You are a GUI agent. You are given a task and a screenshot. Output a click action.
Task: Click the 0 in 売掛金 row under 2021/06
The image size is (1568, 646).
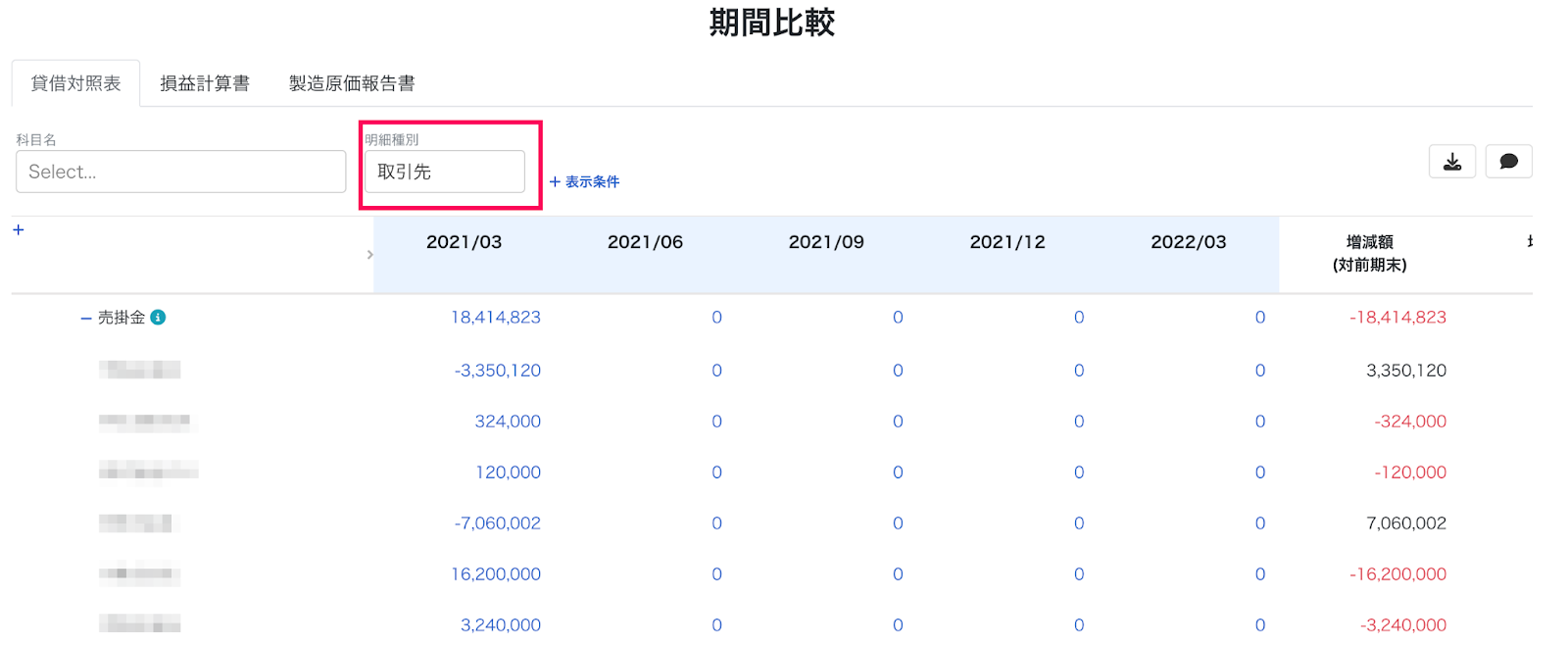716,318
